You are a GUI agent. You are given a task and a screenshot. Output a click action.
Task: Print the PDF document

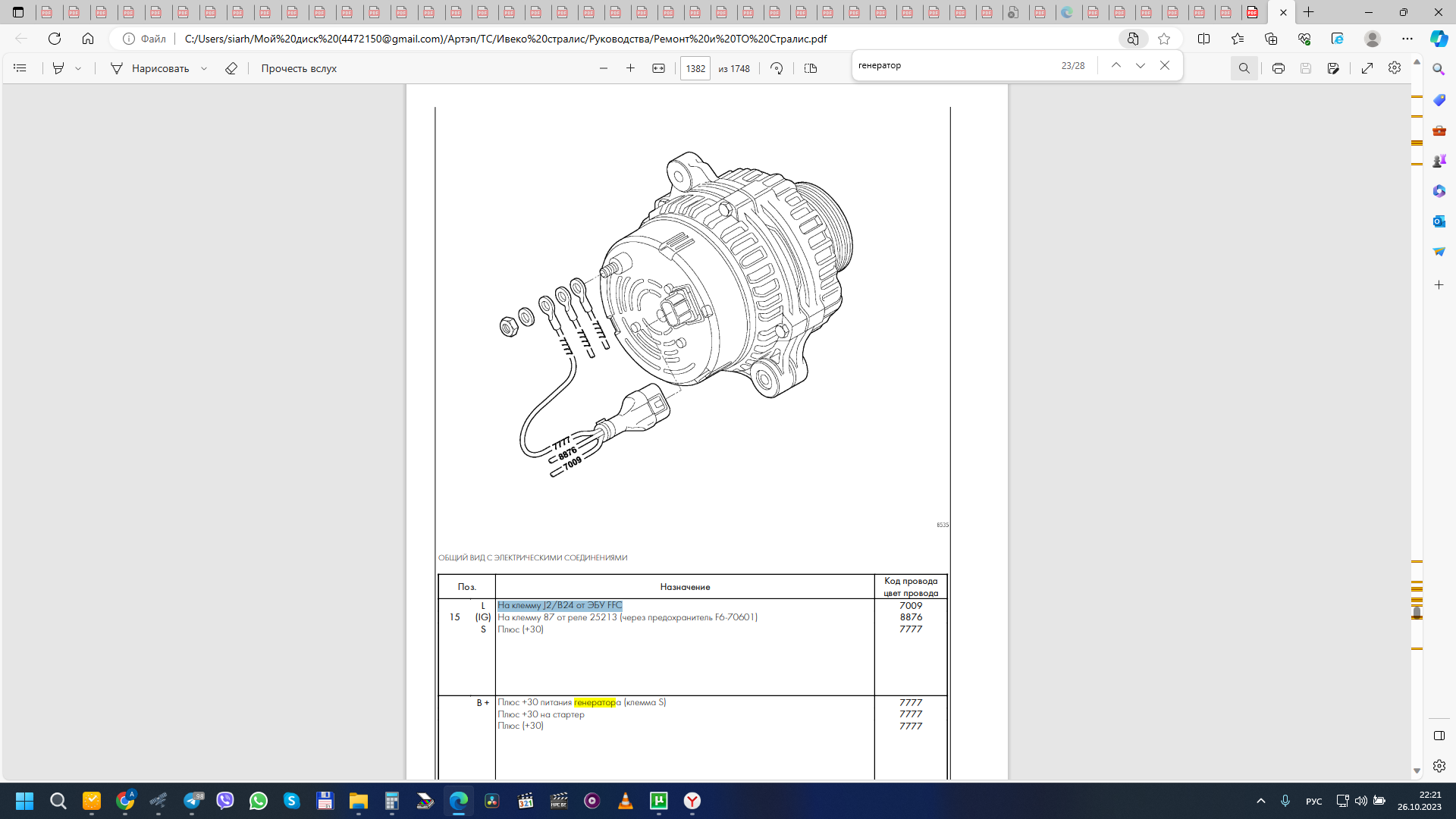(1279, 68)
